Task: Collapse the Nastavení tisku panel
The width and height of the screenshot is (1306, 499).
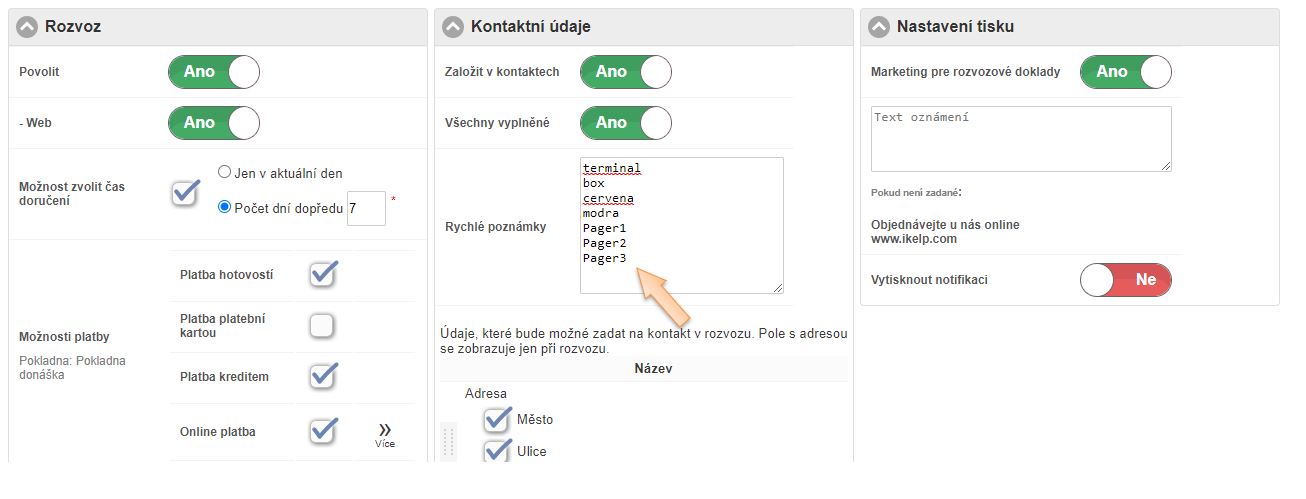Action: 879,27
